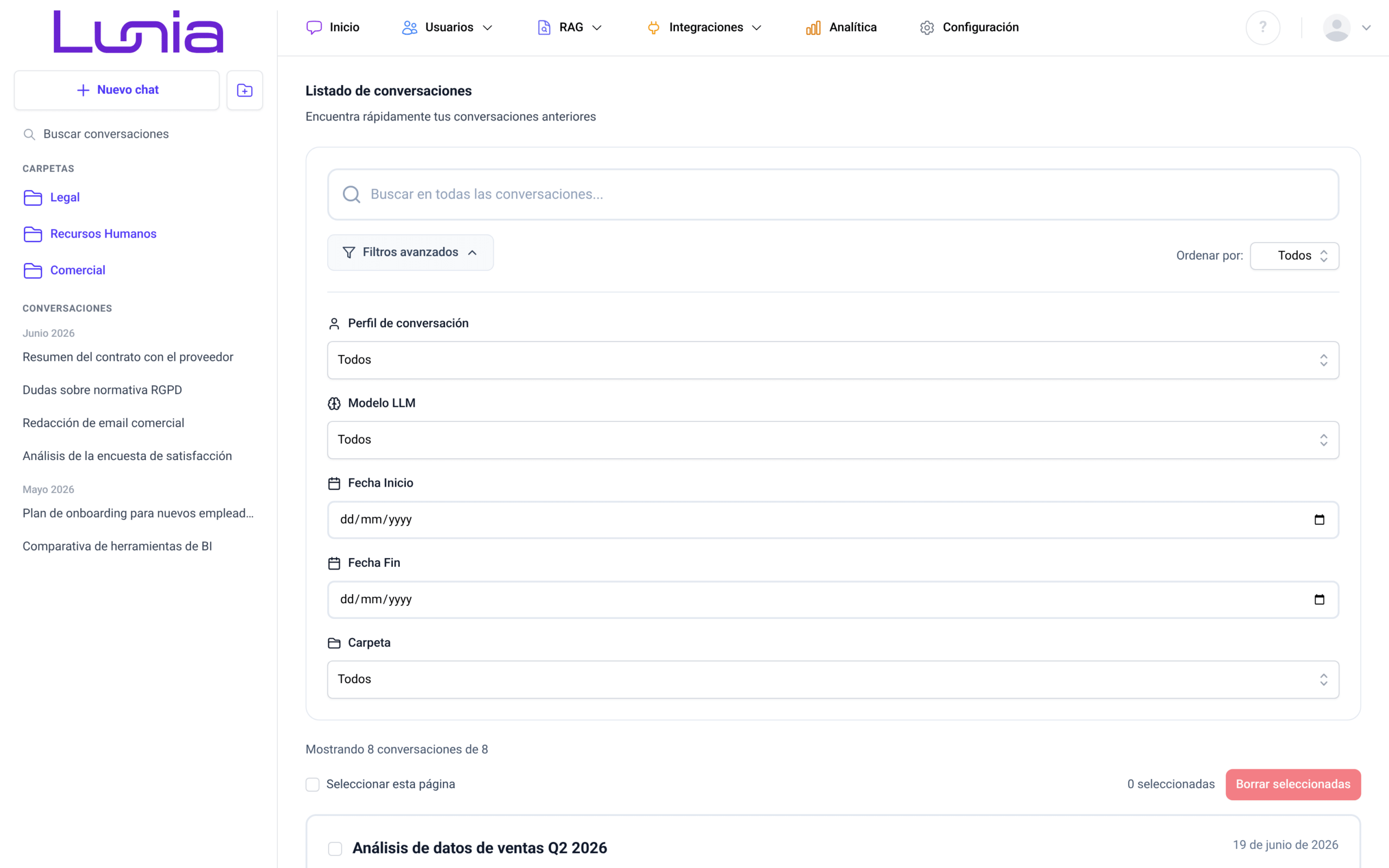Open the Modelo LLM dropdown
The image size is (1389, 868).
833,440
